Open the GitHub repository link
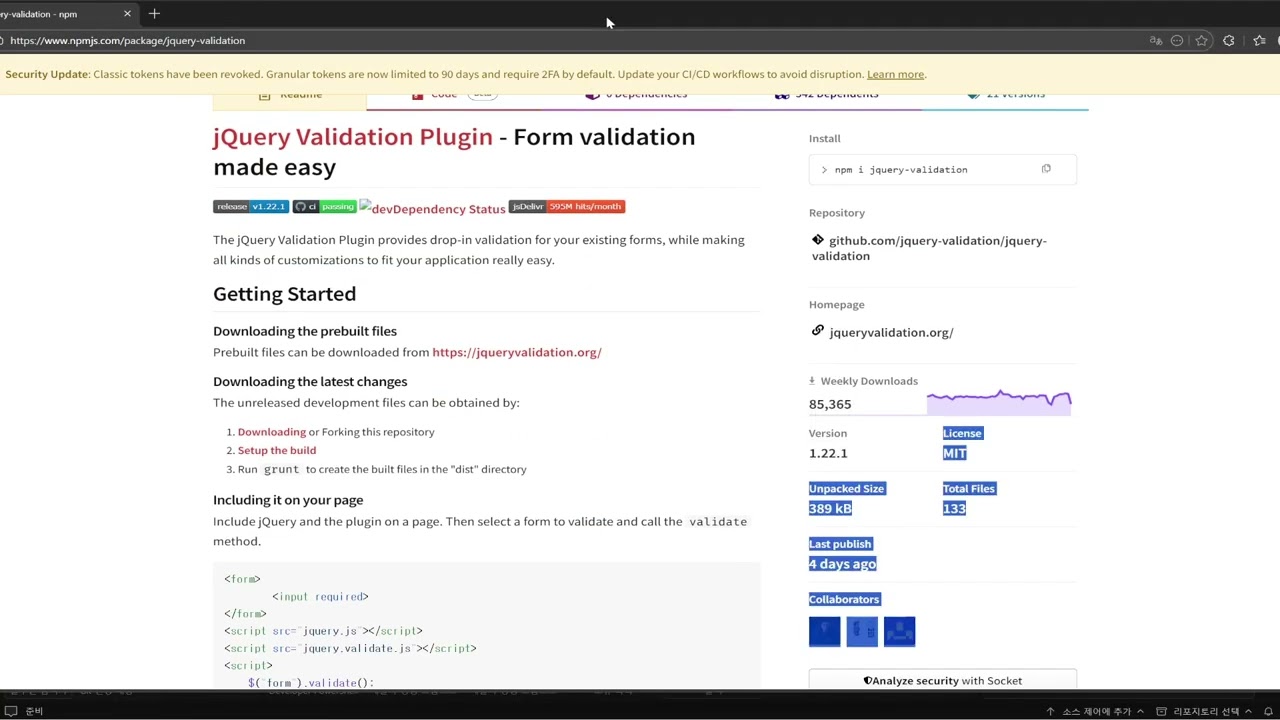Viewport: 1280px width, 720px height. [929, 248]
